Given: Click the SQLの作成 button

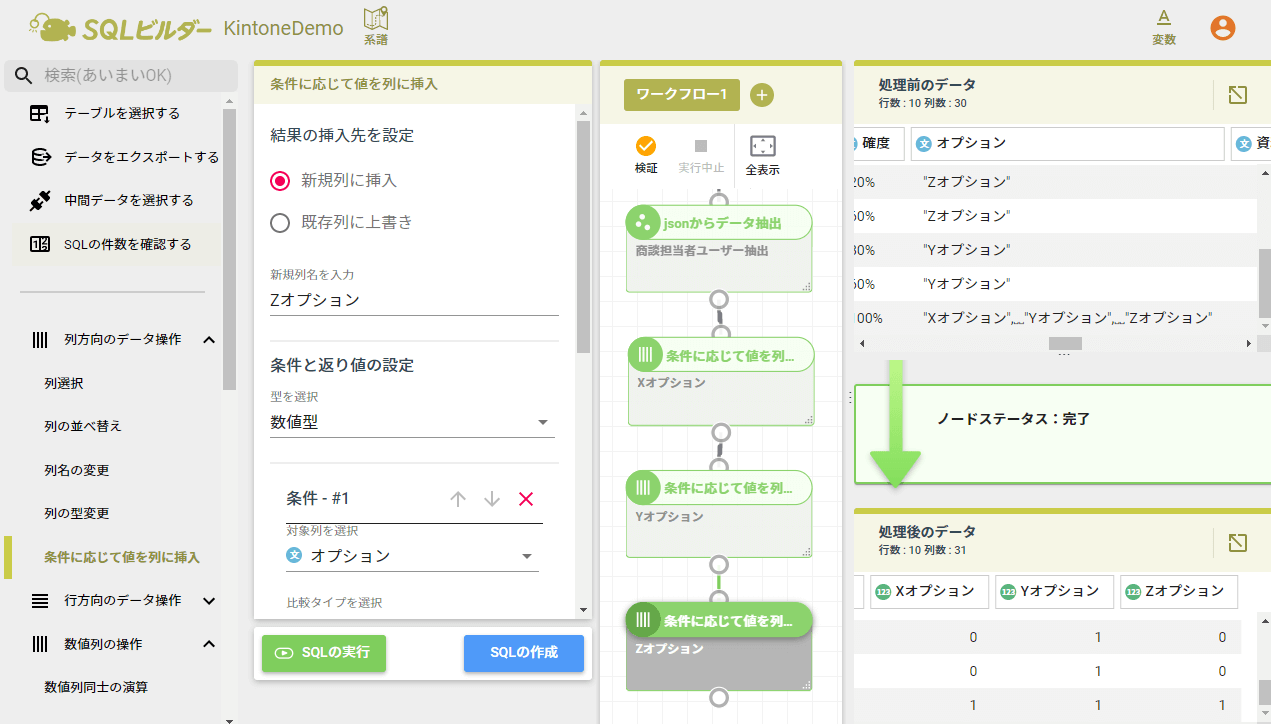Looking at the screenshot, I should [523, 652].
